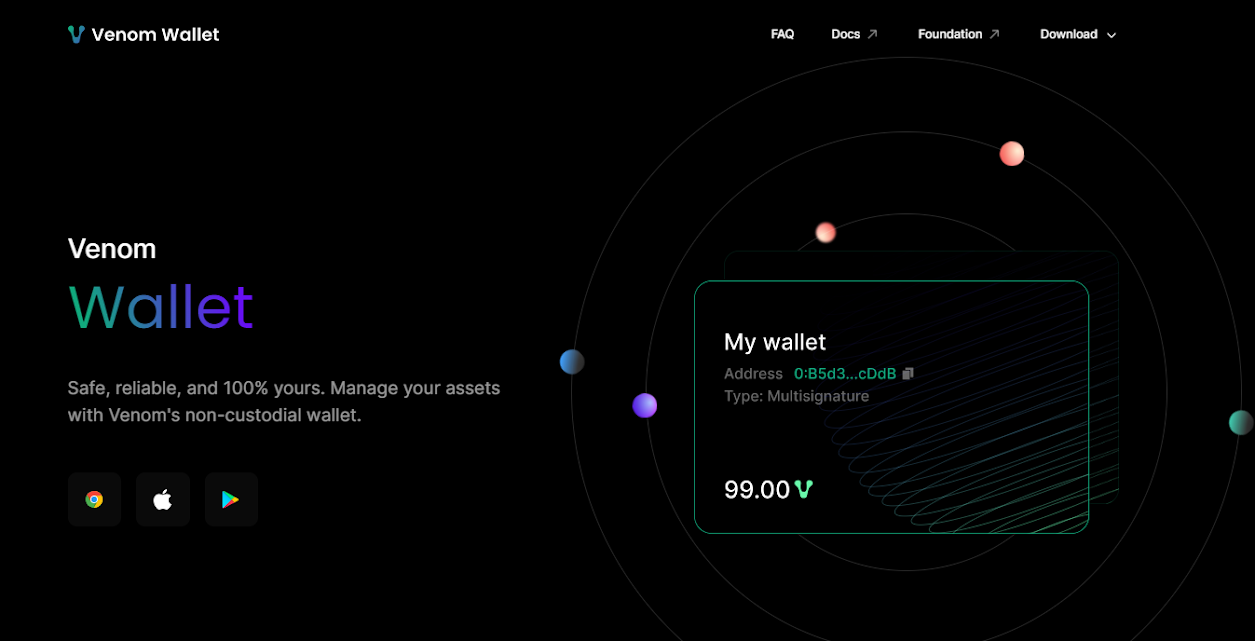Open the Apple App Store download button

click(163, 499)
